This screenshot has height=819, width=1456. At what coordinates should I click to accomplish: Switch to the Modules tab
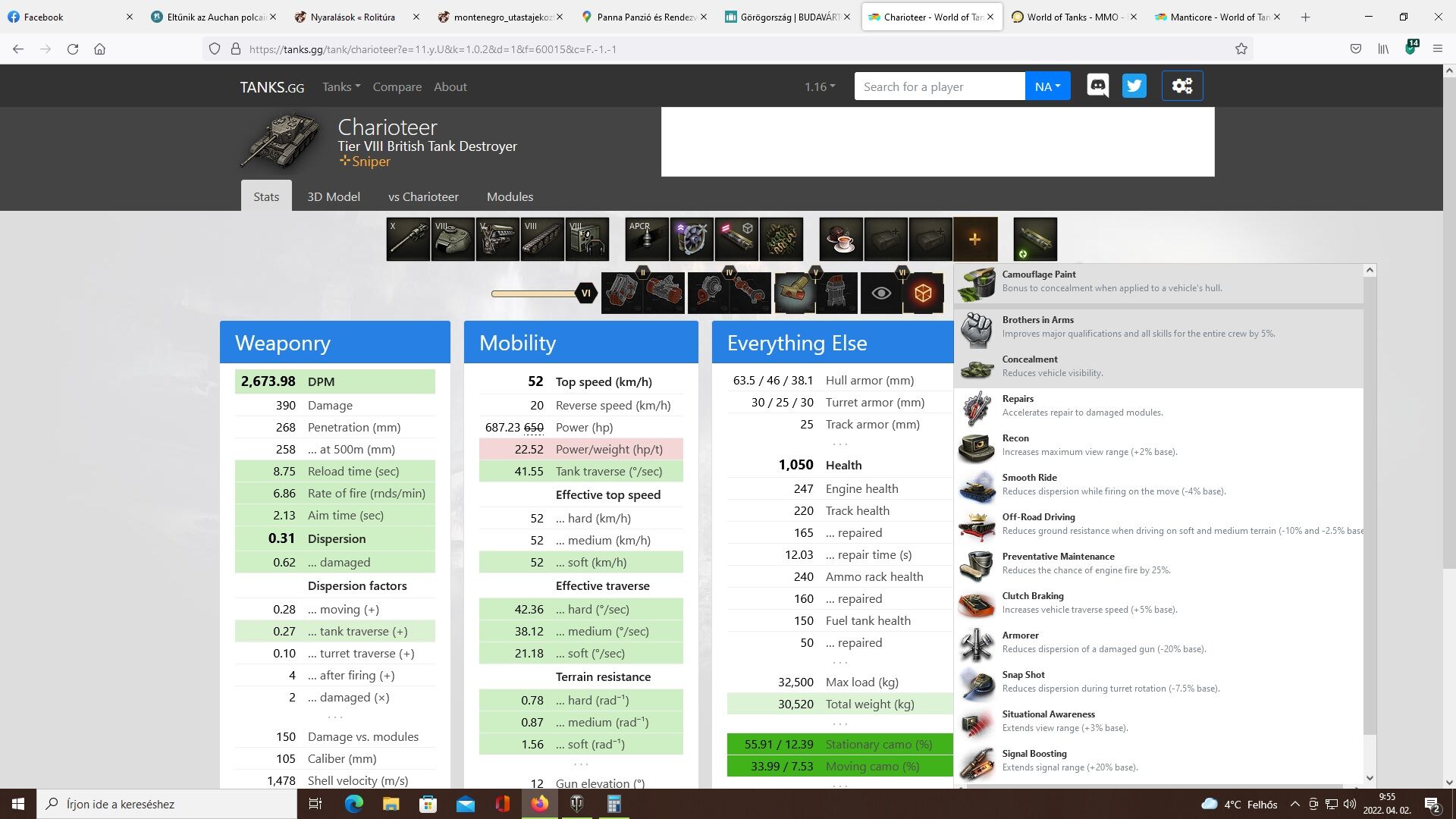click(510, 196)
